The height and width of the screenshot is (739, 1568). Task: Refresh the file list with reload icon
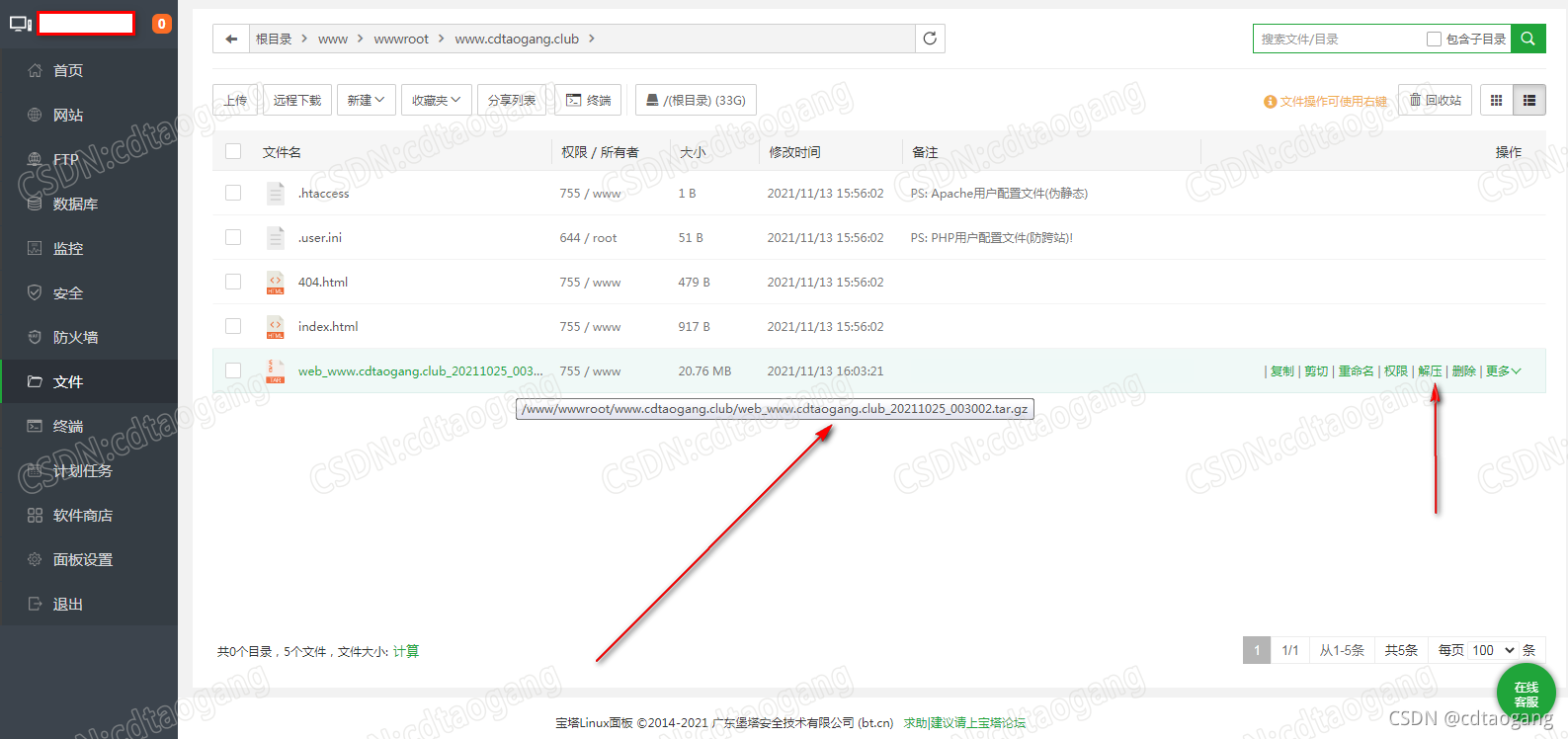930,39
